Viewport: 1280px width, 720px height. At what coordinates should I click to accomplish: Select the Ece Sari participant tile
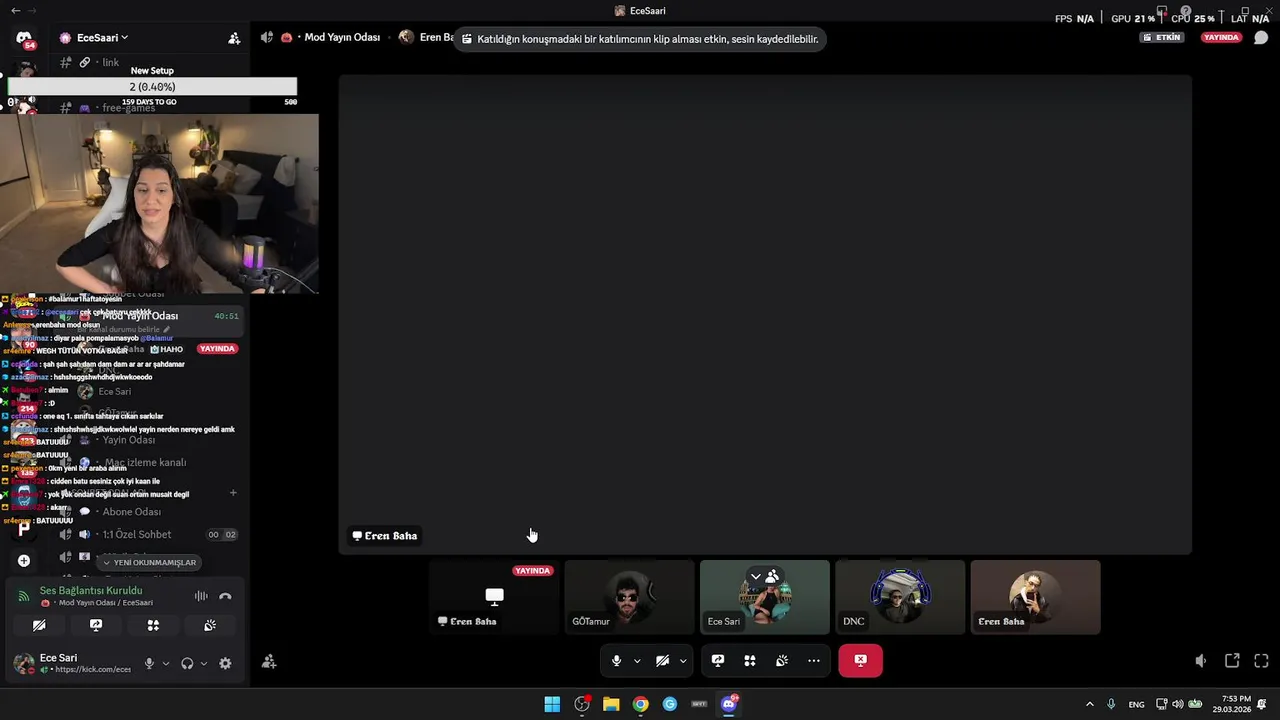[765, 597]
